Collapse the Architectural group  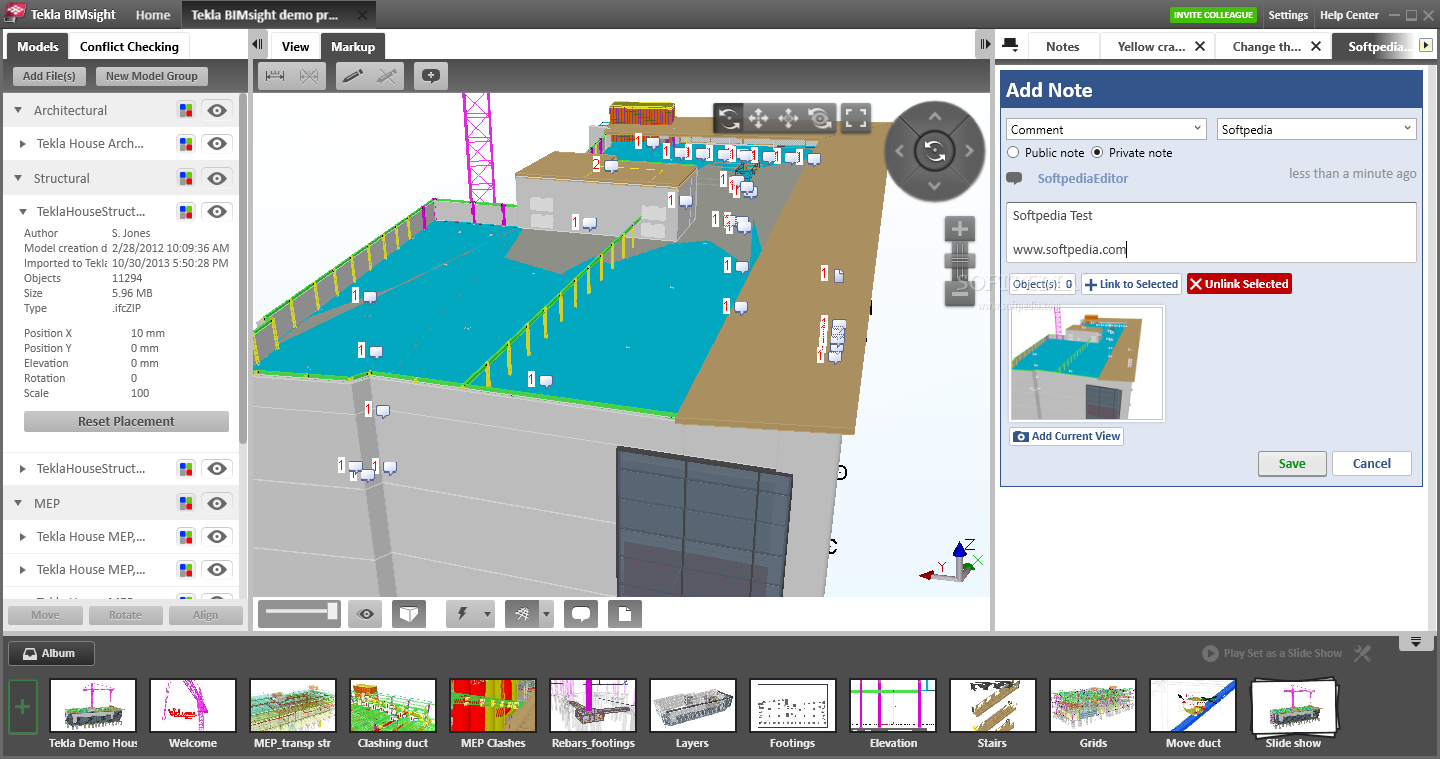pyautogui.click(x=18, y=110)
